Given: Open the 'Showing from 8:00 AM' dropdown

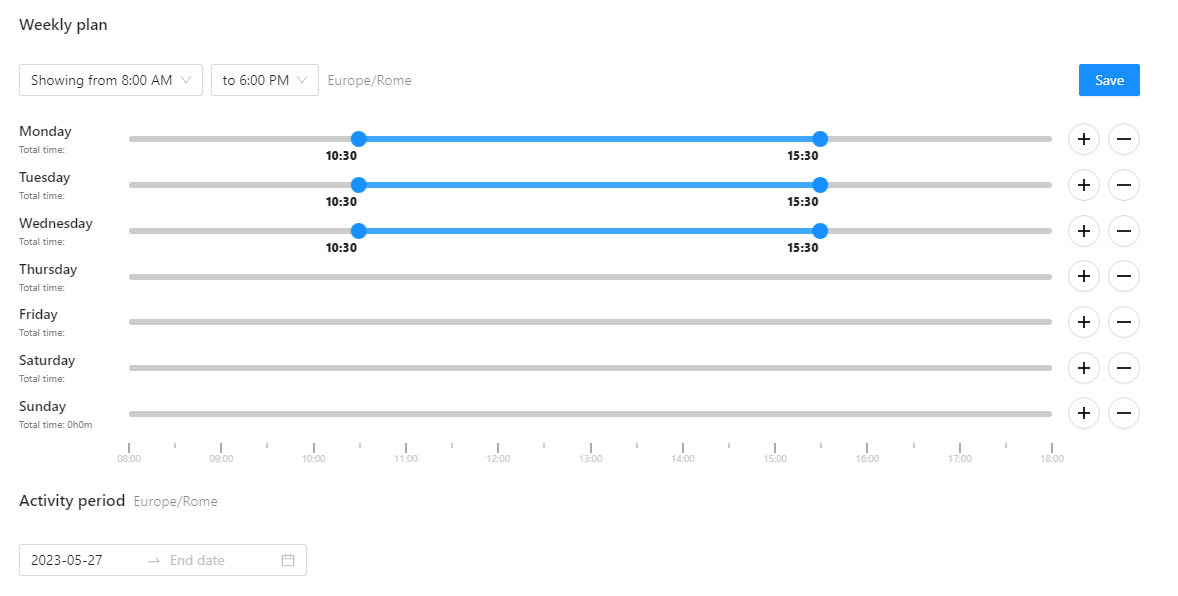Looking at the screenshot, I should click(x=110, y=80).
